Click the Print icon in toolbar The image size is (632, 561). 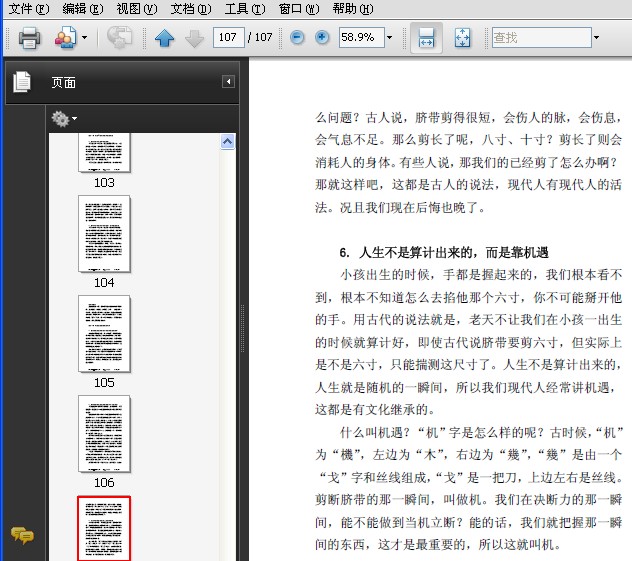(29, 38)
